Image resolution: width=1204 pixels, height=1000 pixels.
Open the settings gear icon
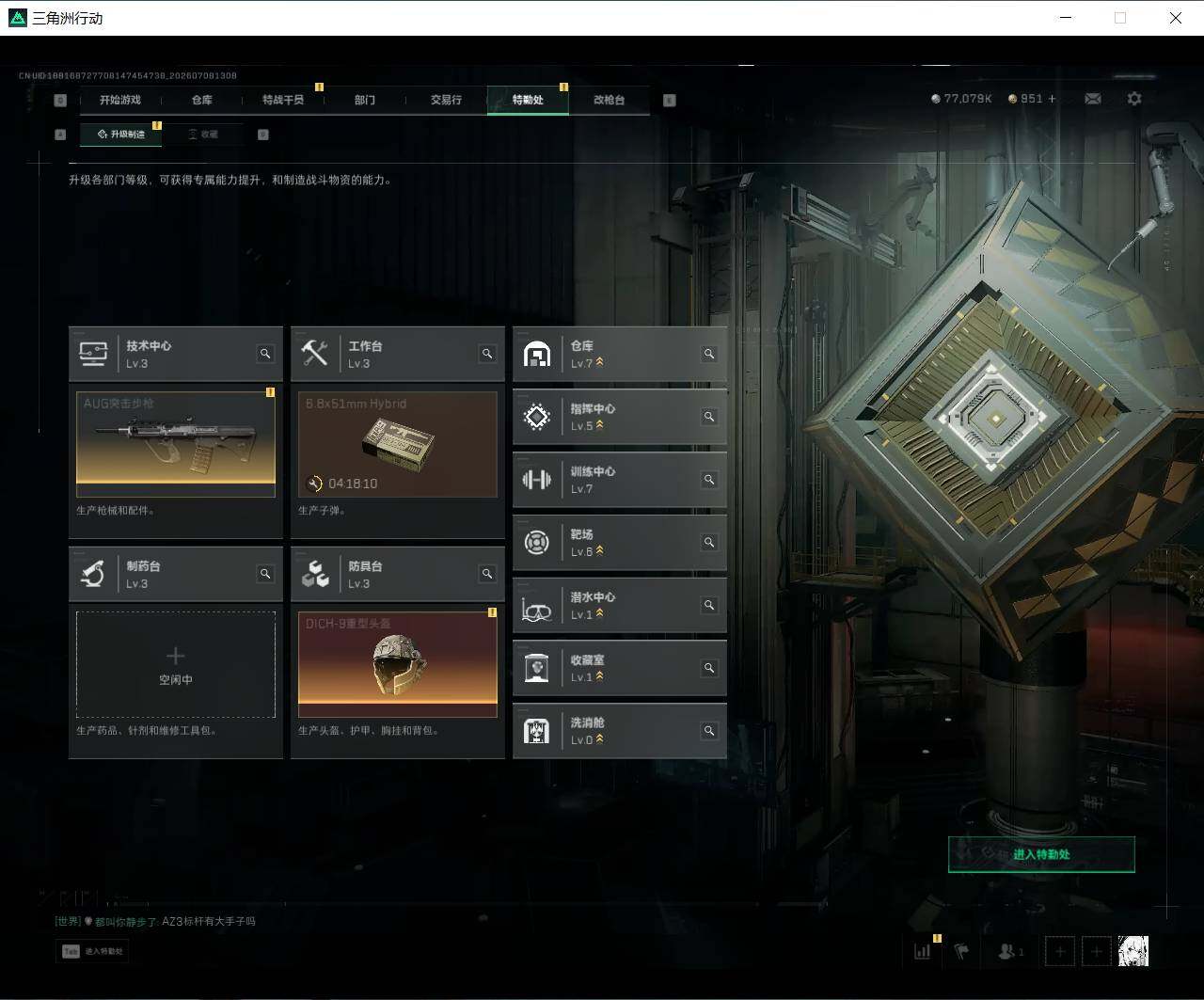tap(1134, 99)
